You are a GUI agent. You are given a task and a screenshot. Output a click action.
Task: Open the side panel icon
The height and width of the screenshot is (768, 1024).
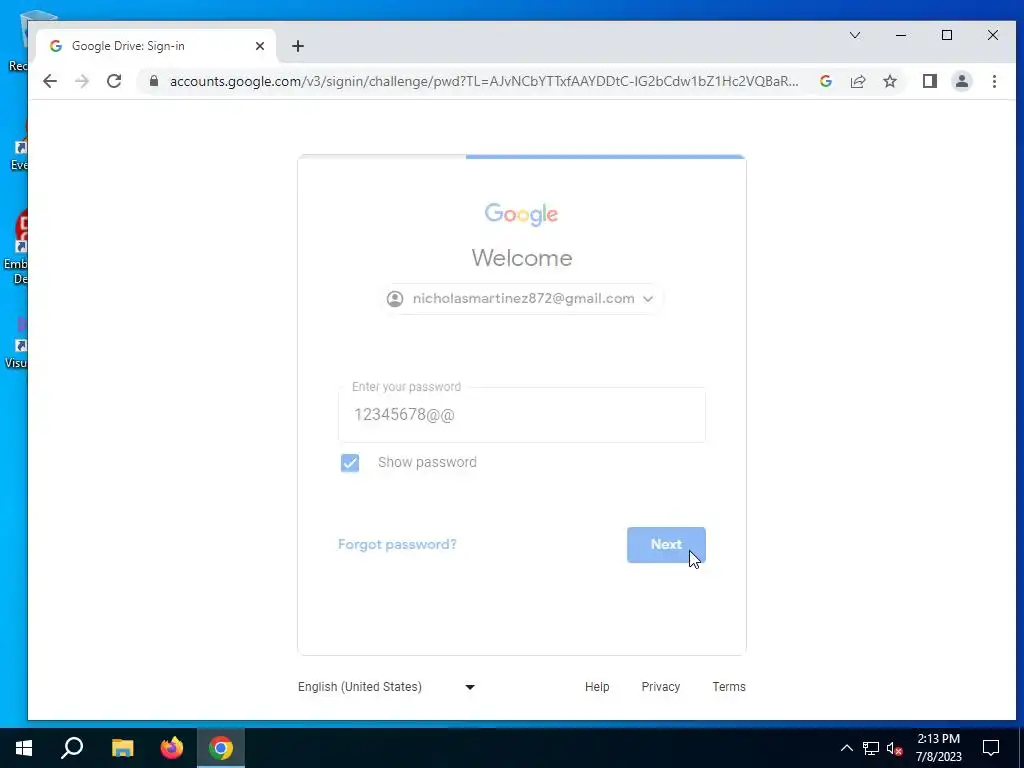[x=930, y=81]
